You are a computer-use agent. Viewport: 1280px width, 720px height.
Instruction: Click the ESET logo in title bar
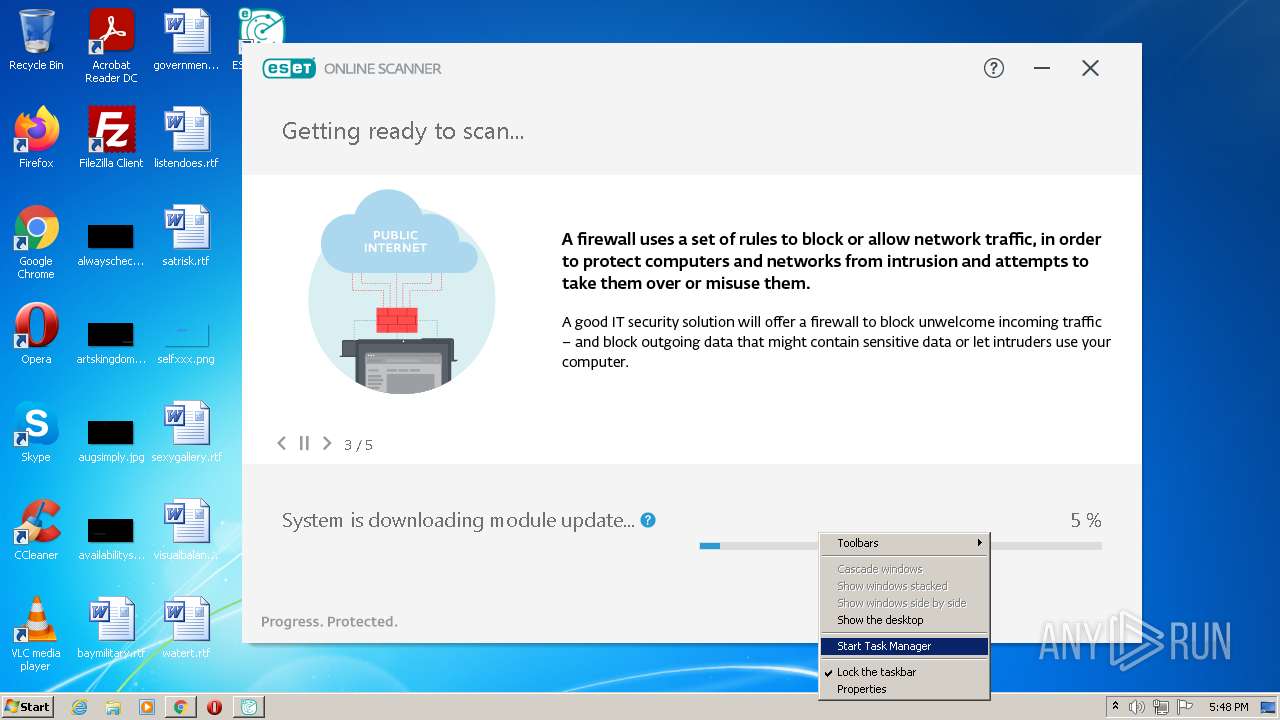click(289, 68)
